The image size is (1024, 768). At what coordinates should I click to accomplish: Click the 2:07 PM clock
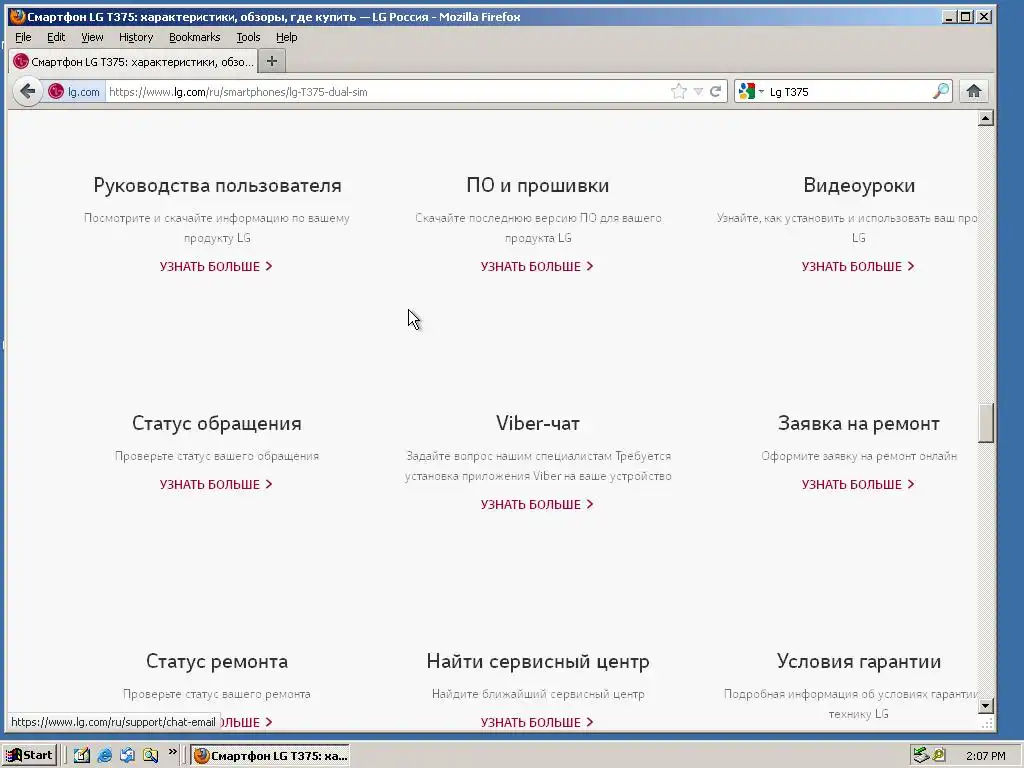(x=985, y=756)
